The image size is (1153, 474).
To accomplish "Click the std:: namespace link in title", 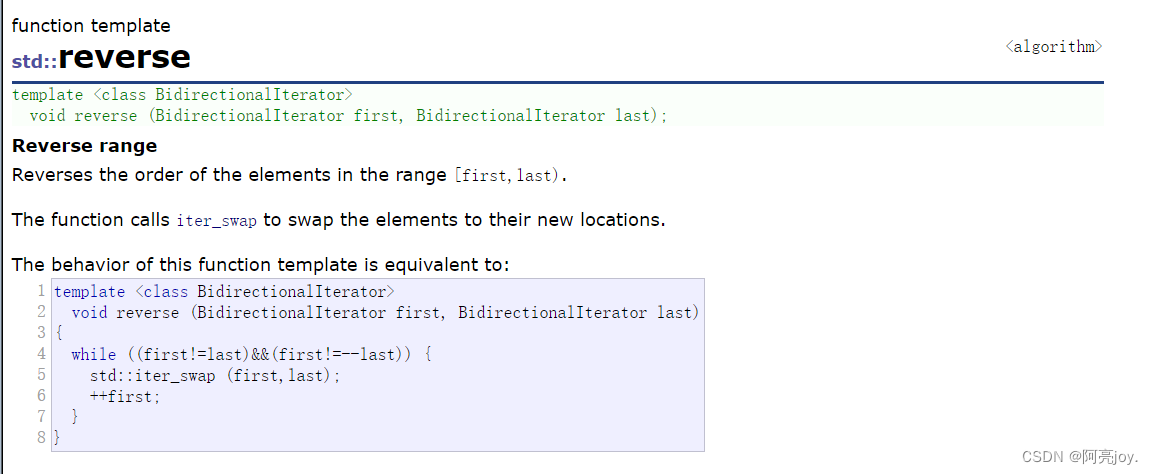I will tap(34, 61).
